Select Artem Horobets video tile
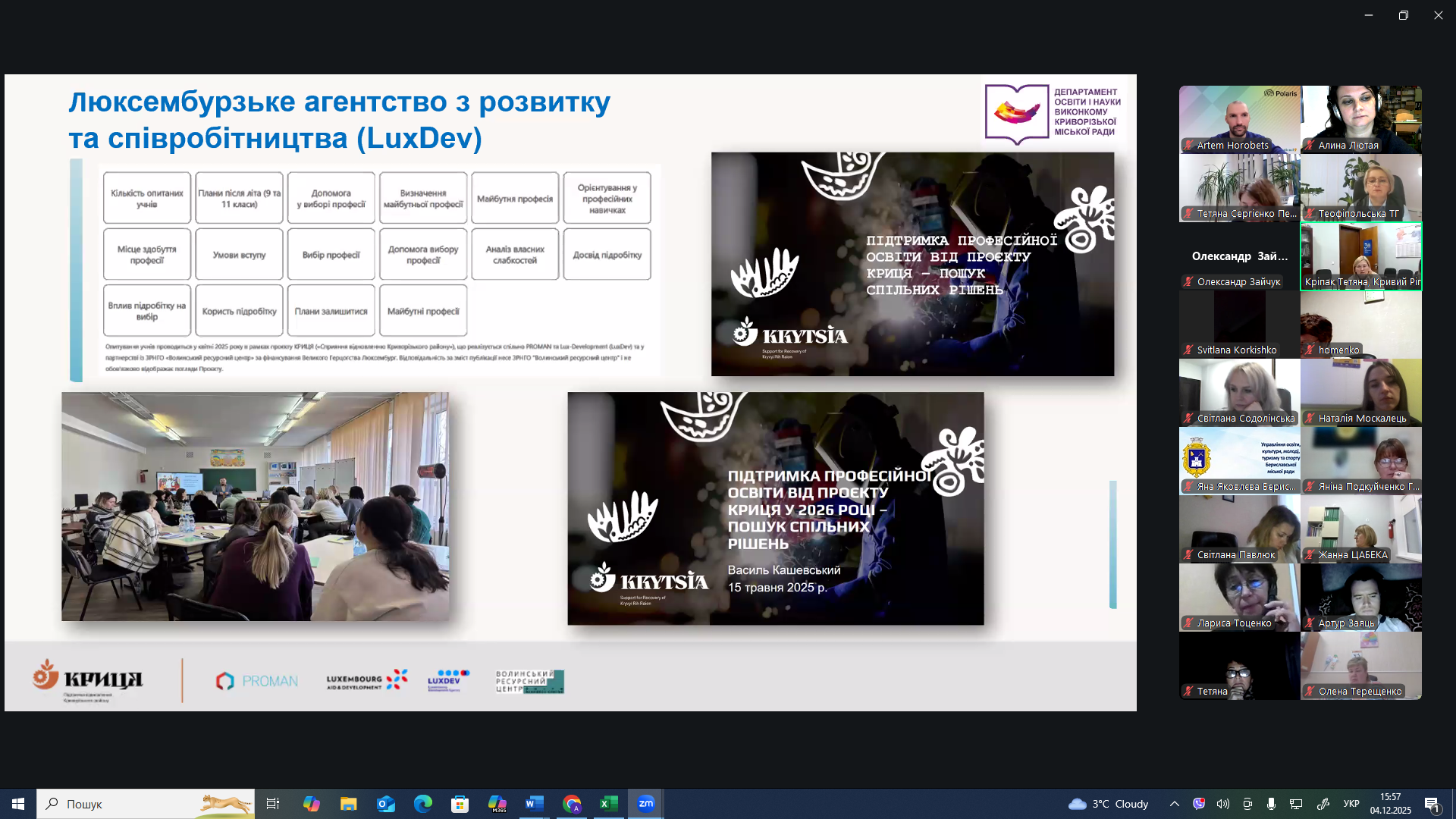 (1239, 119)
